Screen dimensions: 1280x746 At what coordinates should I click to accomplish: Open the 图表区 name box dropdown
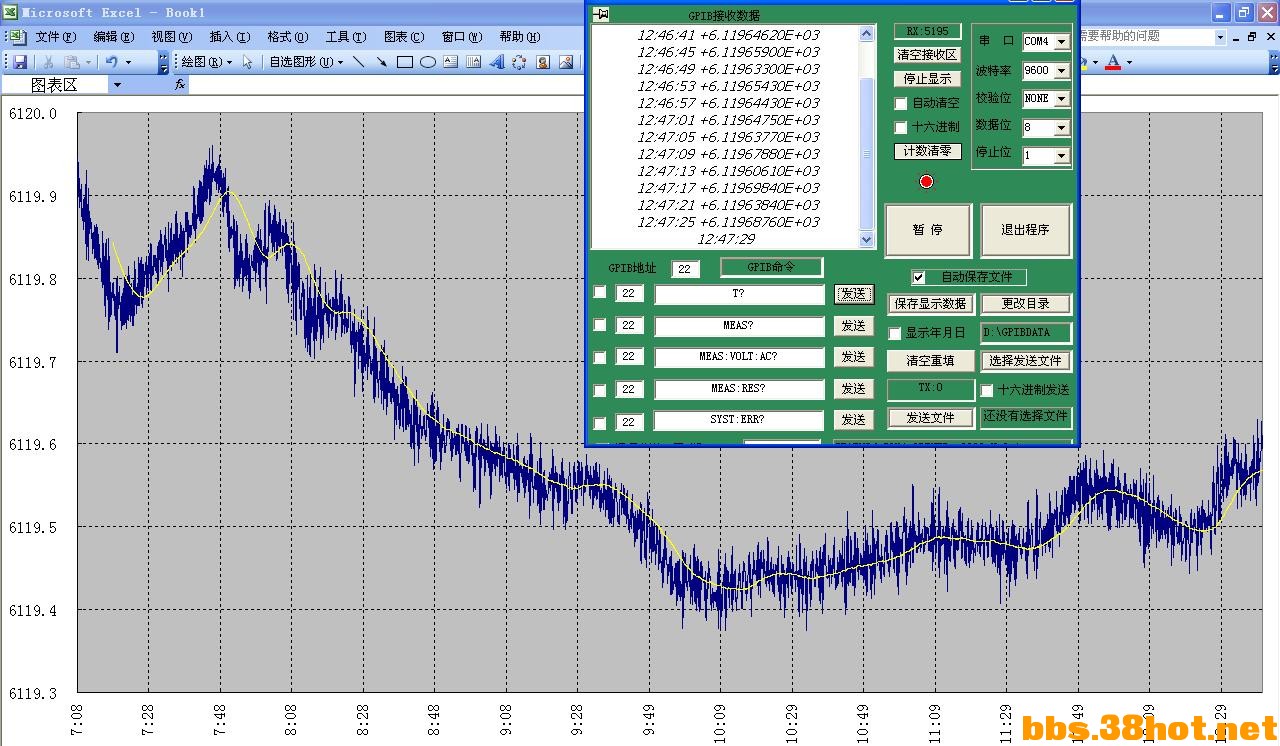click(117, 85)
